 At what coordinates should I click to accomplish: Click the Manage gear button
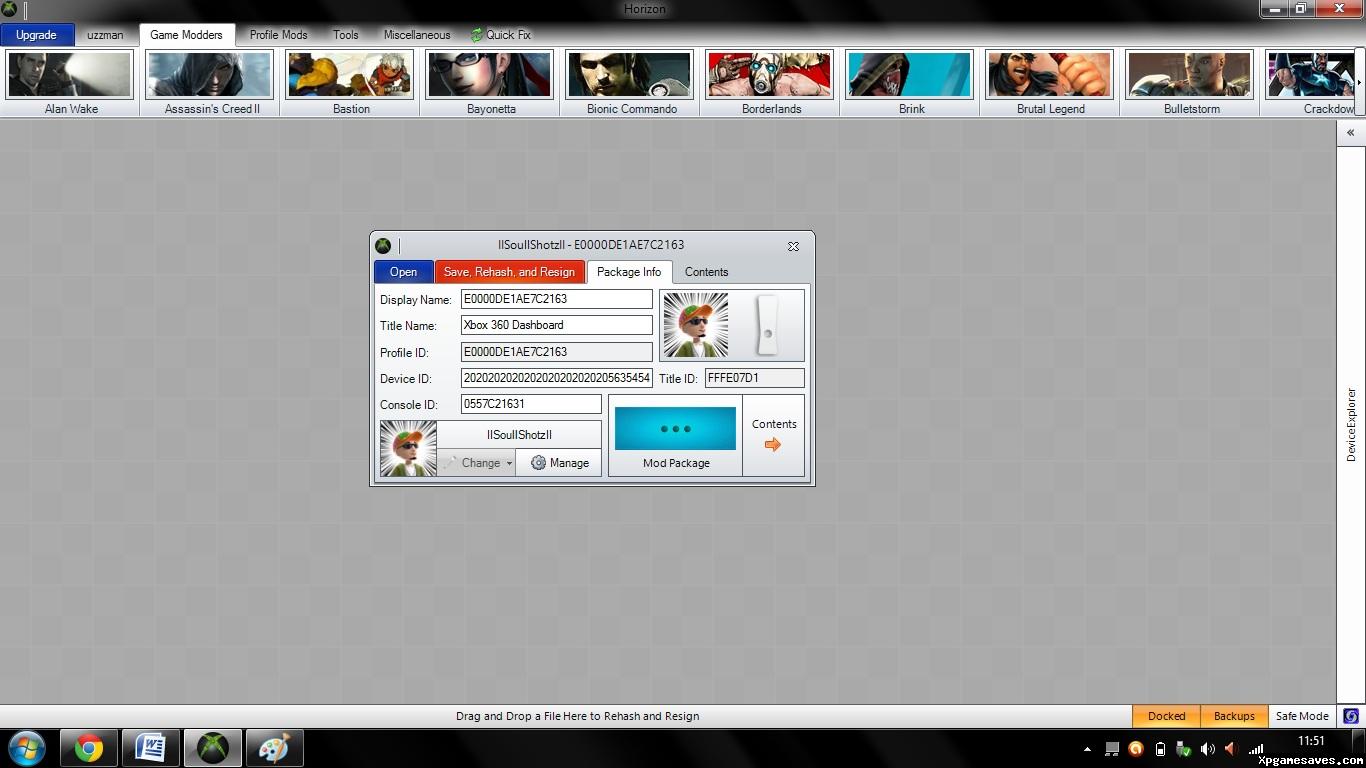pos(559,463)
